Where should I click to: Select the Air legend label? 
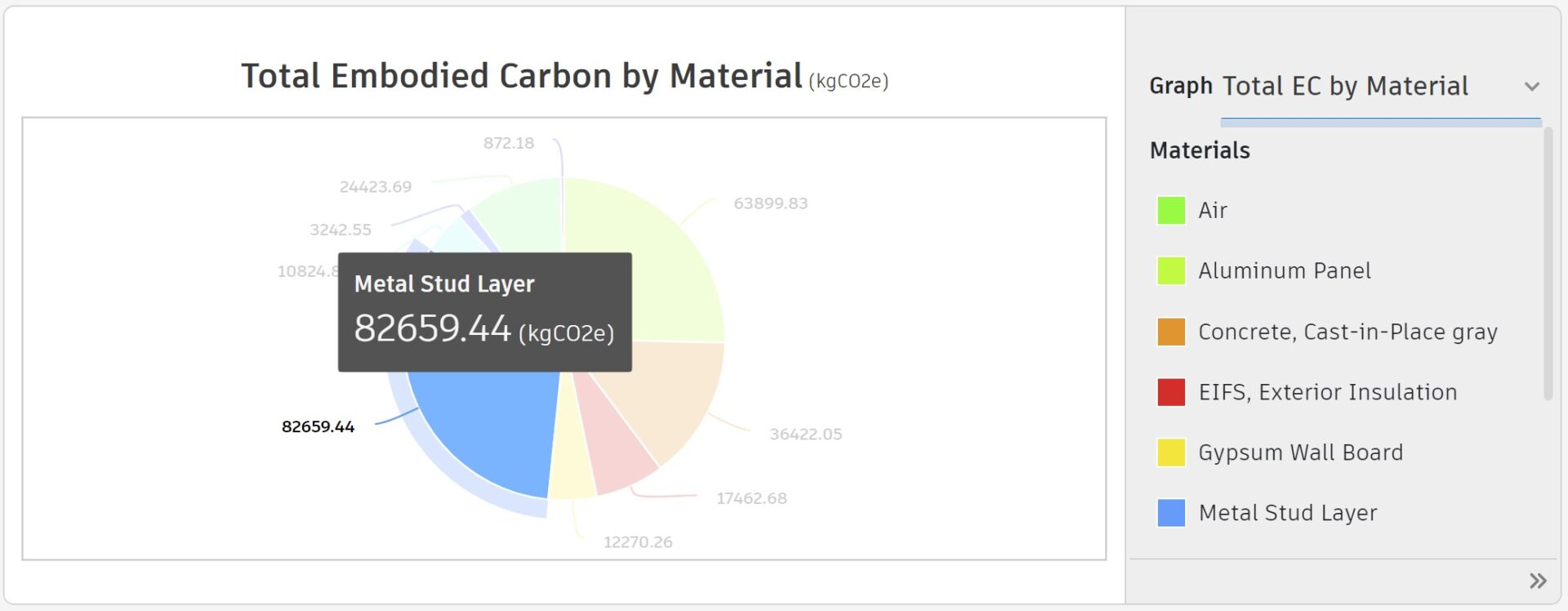[1212, 211]
